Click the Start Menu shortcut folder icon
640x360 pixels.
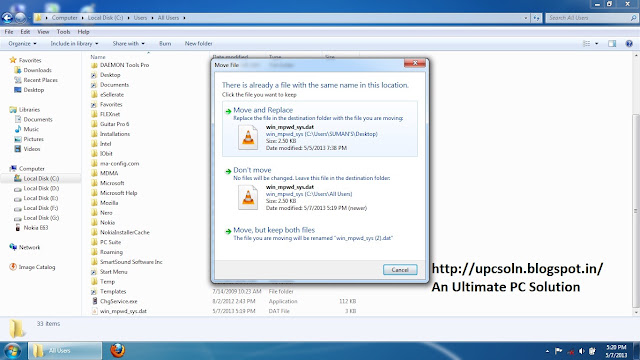pyautogui.click(x=94, y=271)
